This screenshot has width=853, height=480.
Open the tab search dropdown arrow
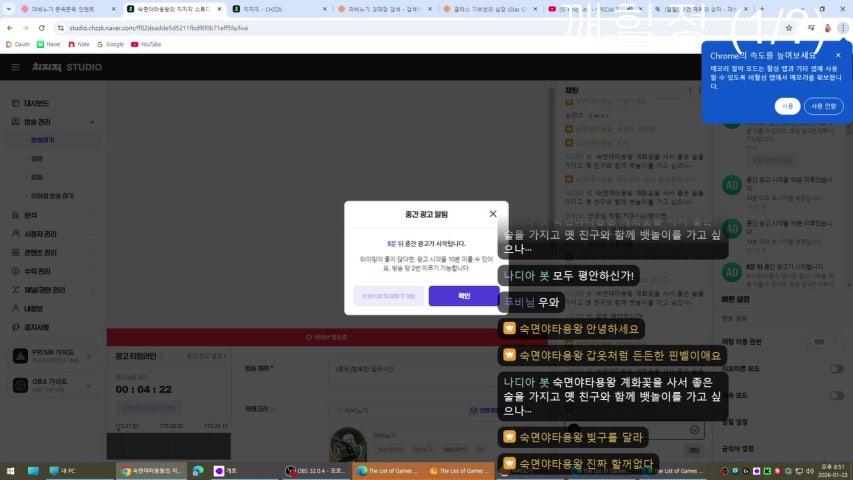tap(8, 9)
